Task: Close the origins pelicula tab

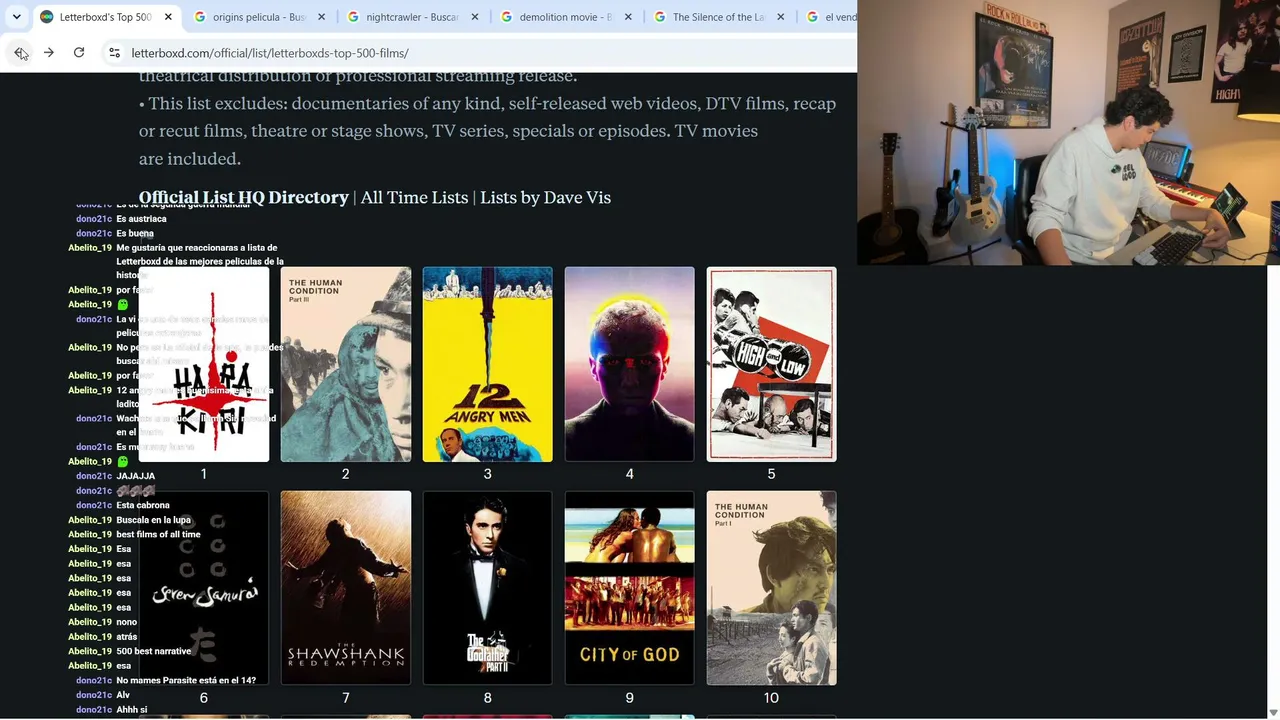Action: (x=321, y=17)
